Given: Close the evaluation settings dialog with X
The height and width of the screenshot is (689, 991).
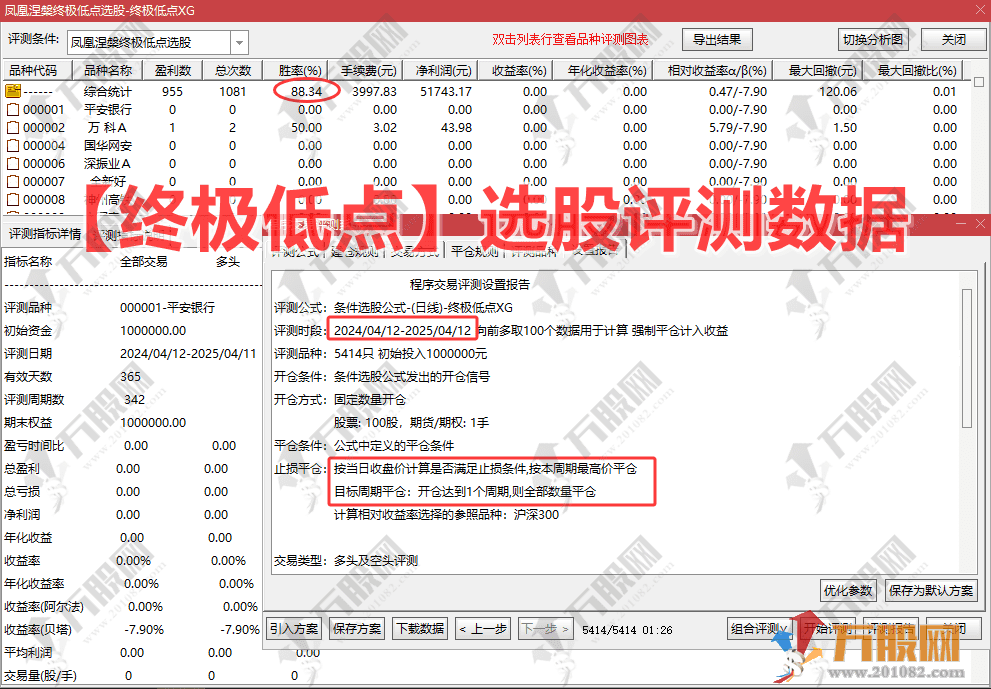Looking at the screenshot, I should pyautogui.click(x=980, y=224).
